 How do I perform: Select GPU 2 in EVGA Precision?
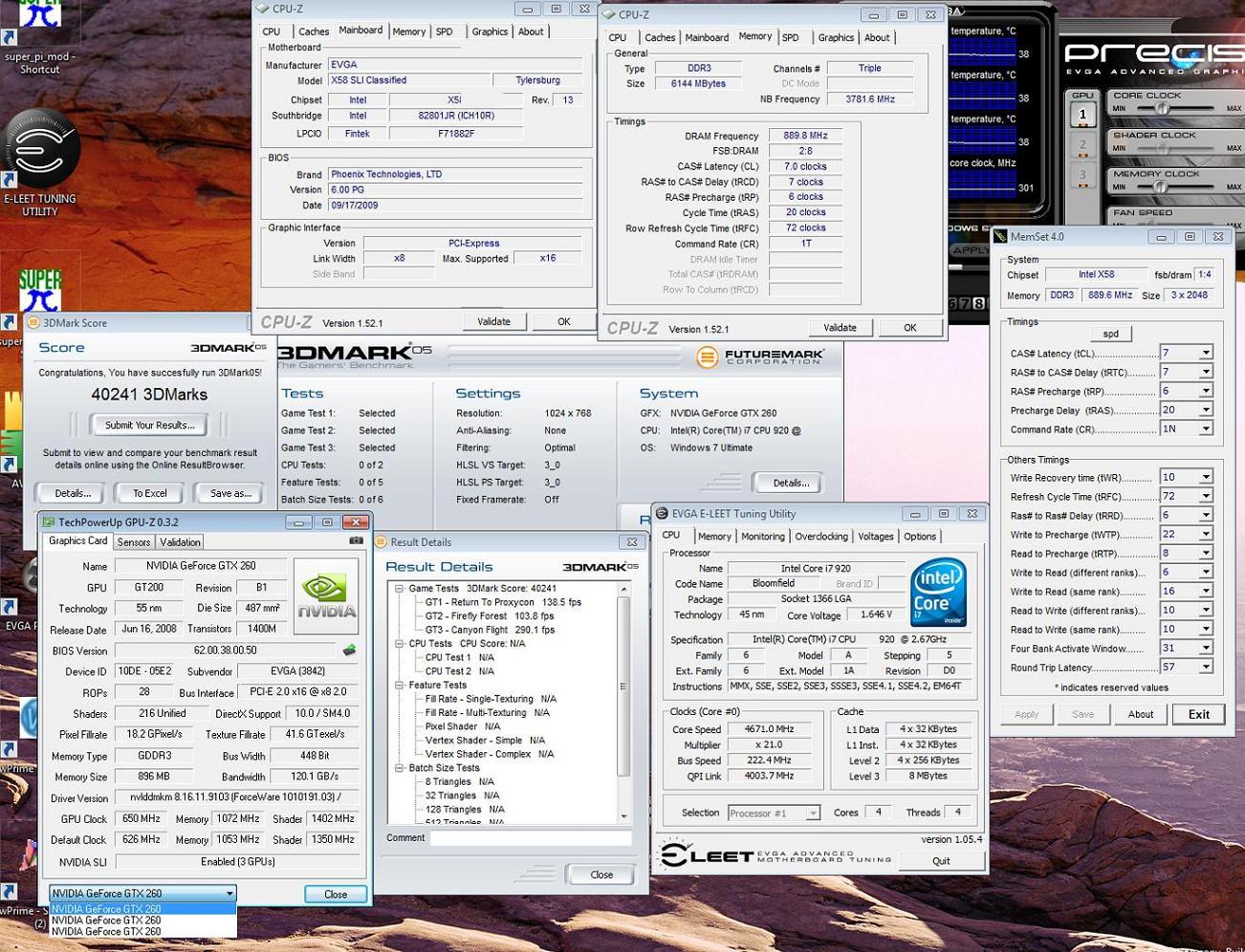click(x=1082, y=145)
